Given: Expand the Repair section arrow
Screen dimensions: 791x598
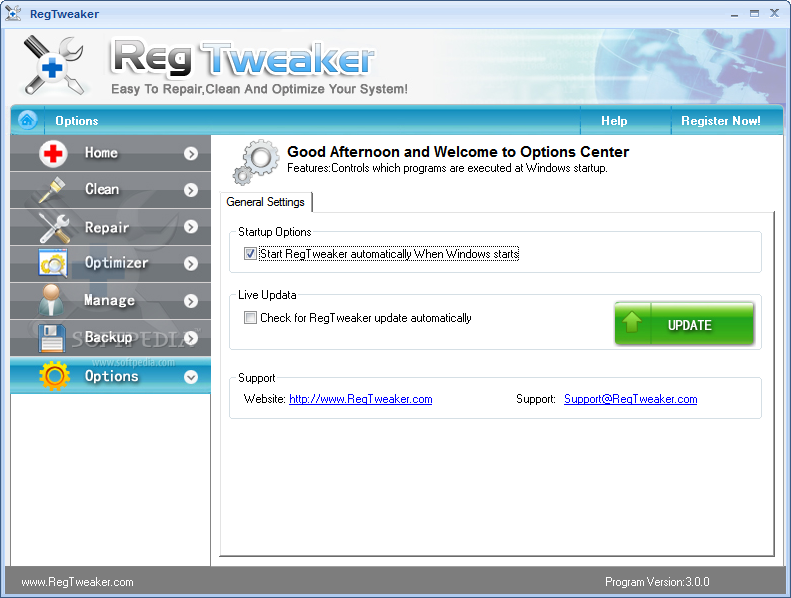Looking at the screenshot, I should pos(191,227).
